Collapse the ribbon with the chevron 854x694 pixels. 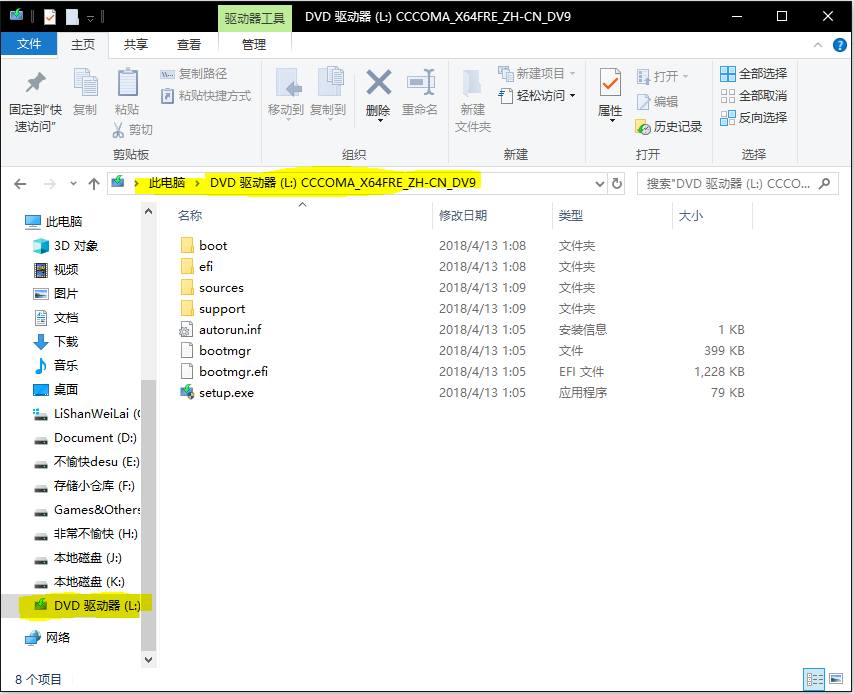click(818, 45)
